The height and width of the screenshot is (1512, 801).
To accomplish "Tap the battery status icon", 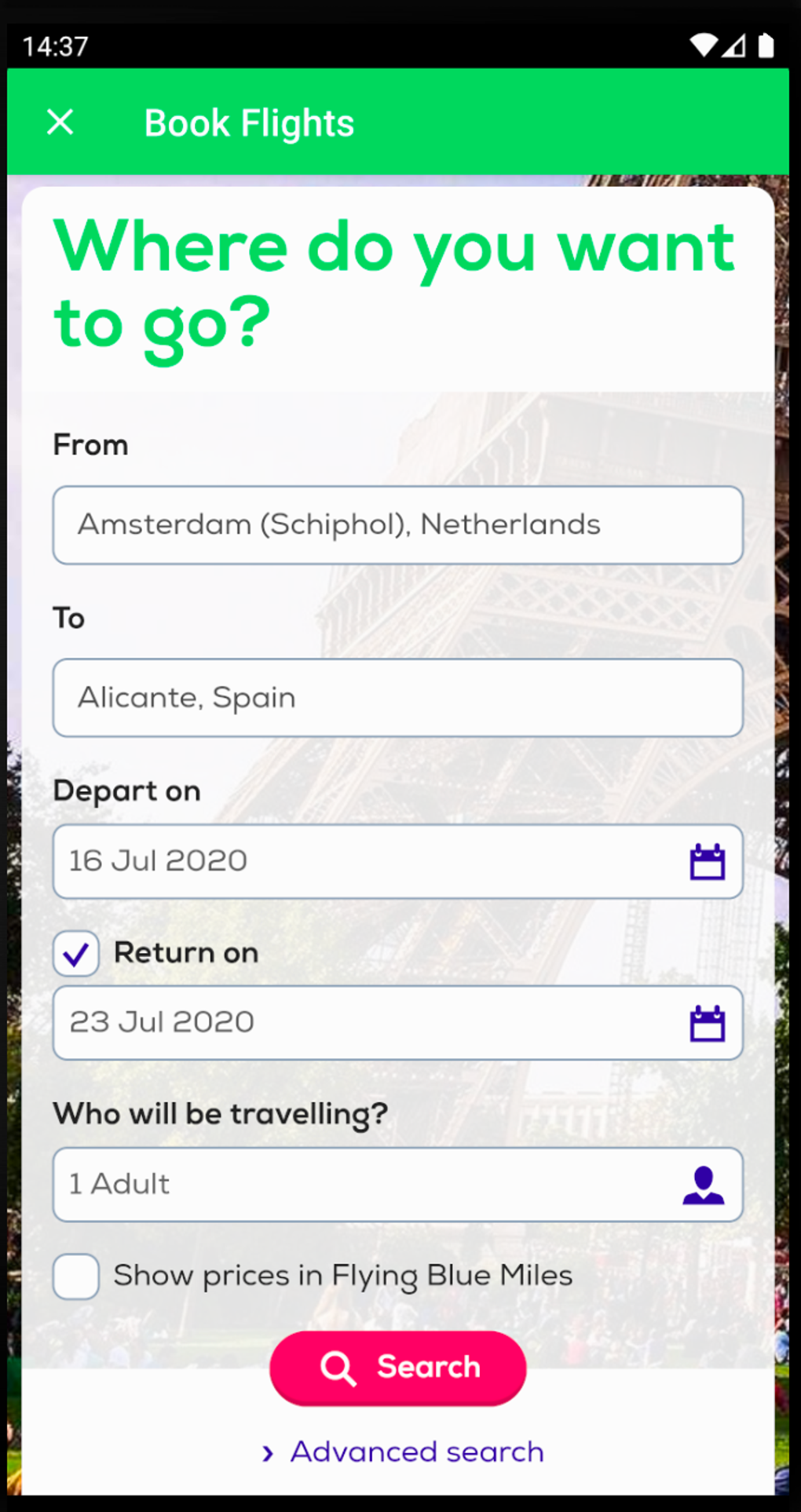I will coord(766,46).
